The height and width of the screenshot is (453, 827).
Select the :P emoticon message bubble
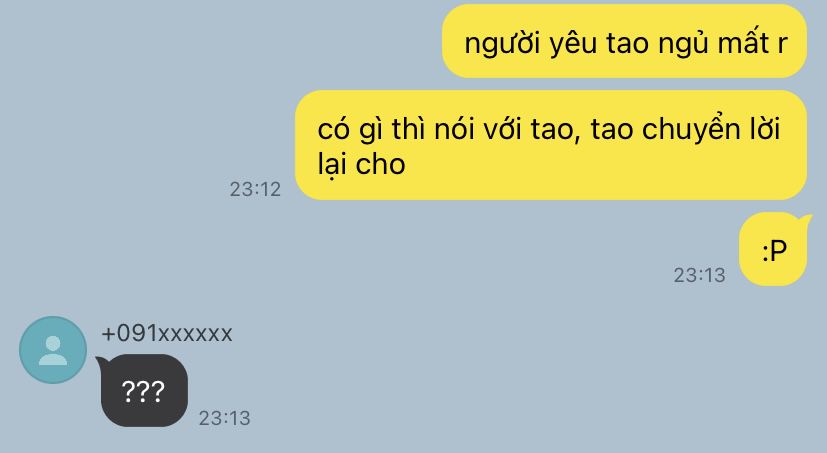(x=773, y=249)
